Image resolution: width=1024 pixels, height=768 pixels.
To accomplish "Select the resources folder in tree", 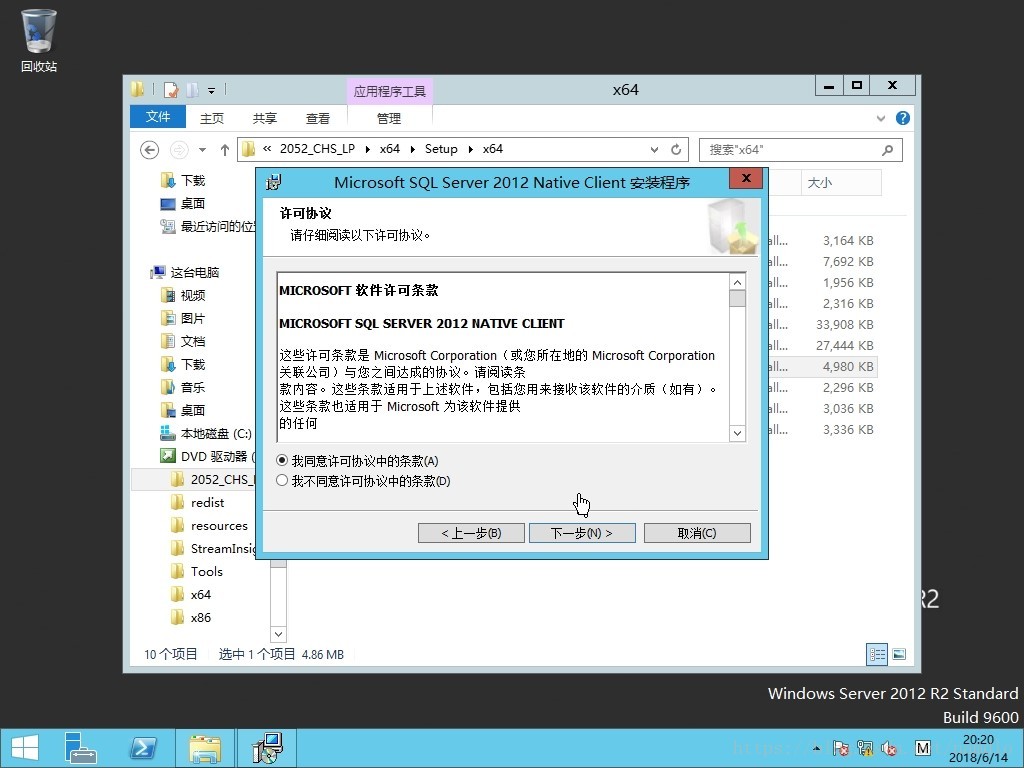I will coord(219,526).
